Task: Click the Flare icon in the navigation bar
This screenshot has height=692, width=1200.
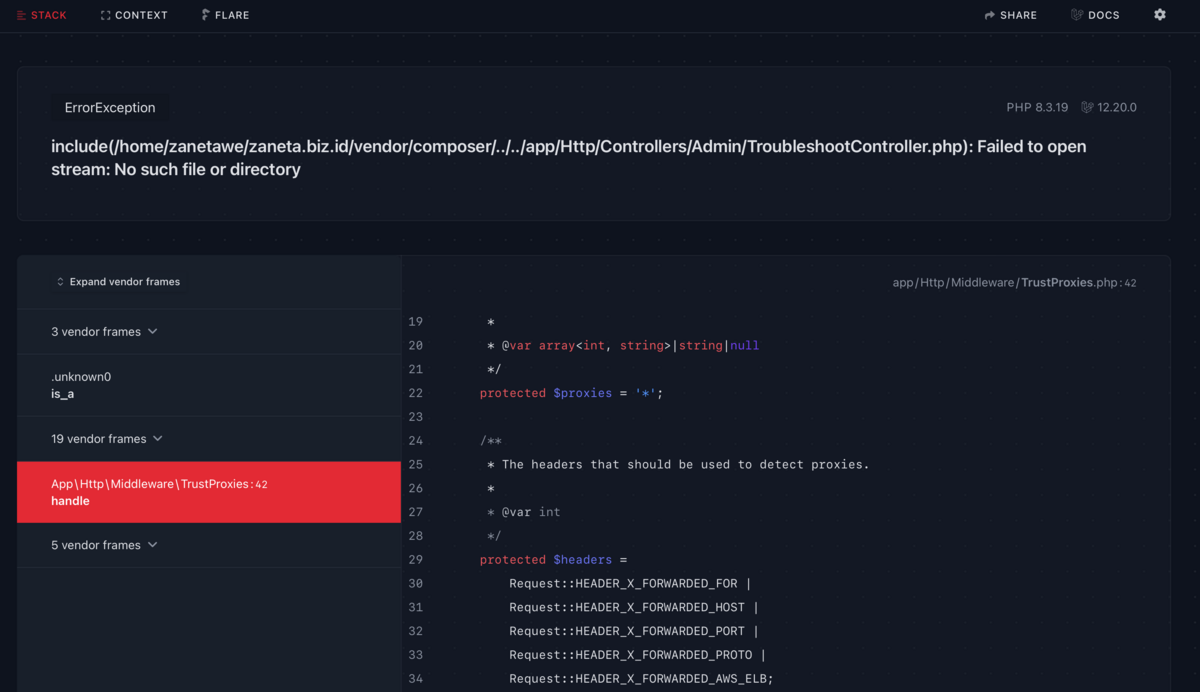Action: click(205, 15)
